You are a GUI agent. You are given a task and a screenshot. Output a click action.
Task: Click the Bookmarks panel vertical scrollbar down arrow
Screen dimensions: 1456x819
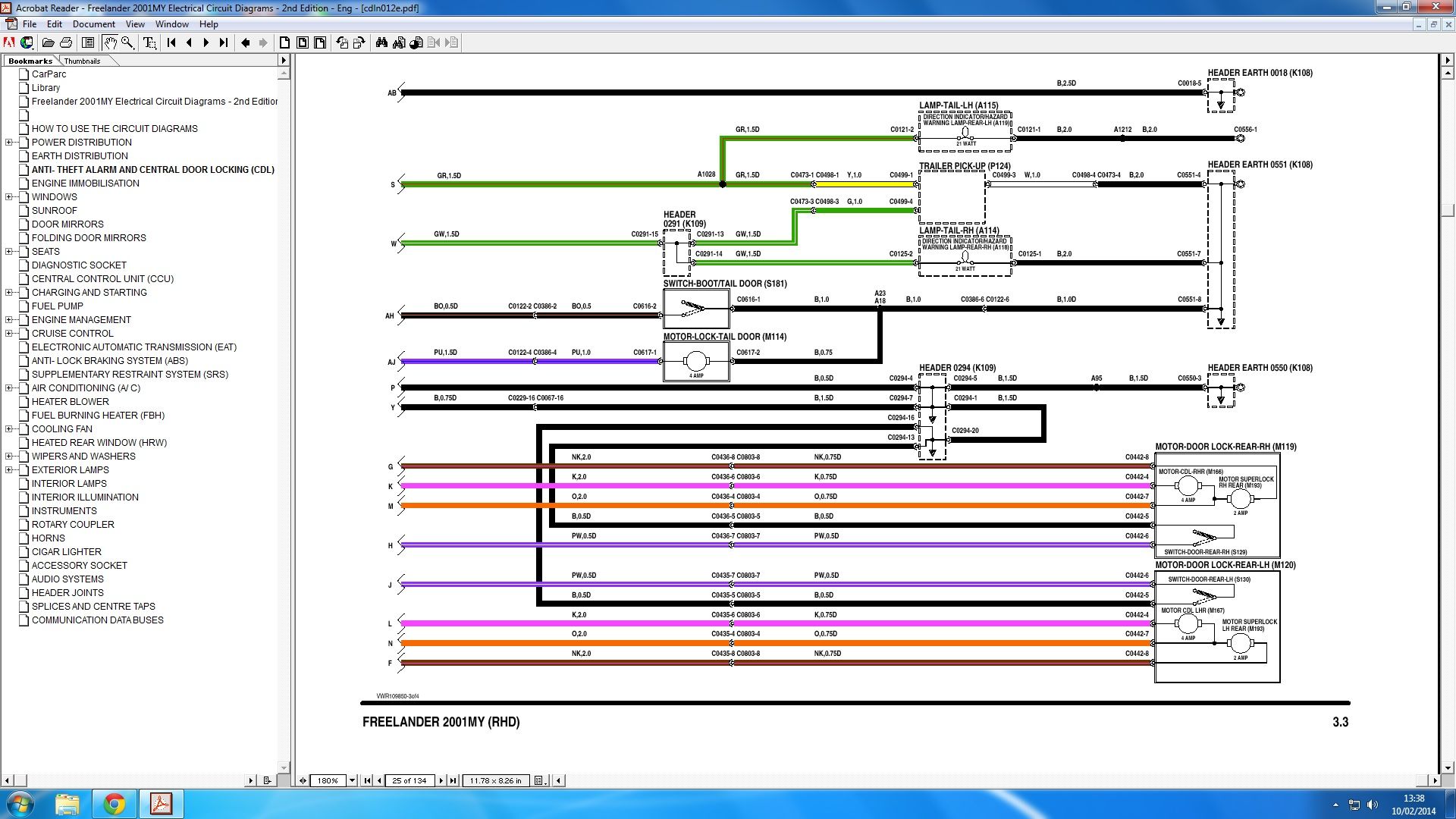[x=284, y=767]
